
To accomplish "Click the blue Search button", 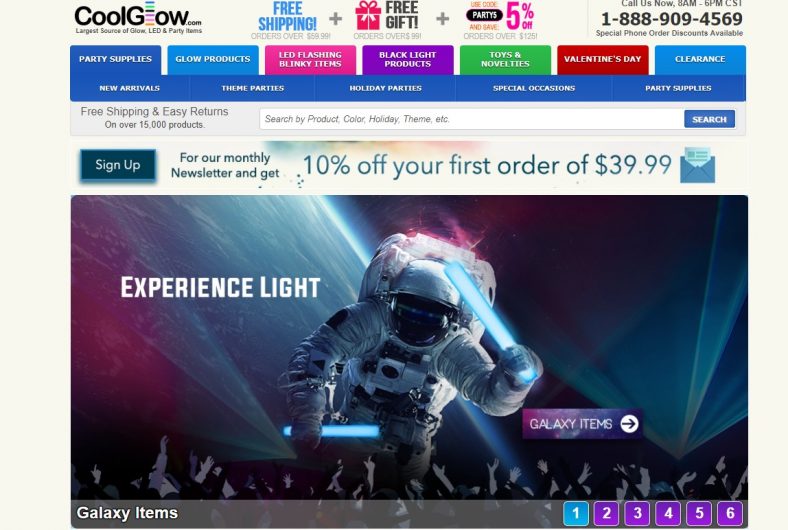I will pos(709,119).
